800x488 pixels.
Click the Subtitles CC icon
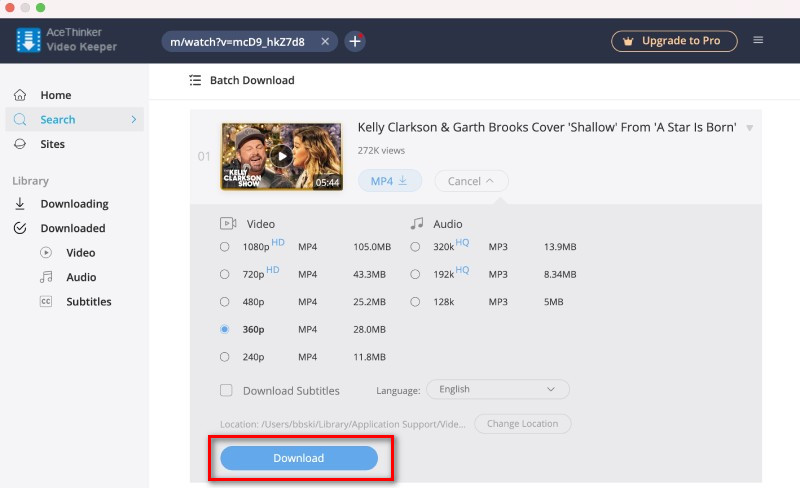(46, 301)
